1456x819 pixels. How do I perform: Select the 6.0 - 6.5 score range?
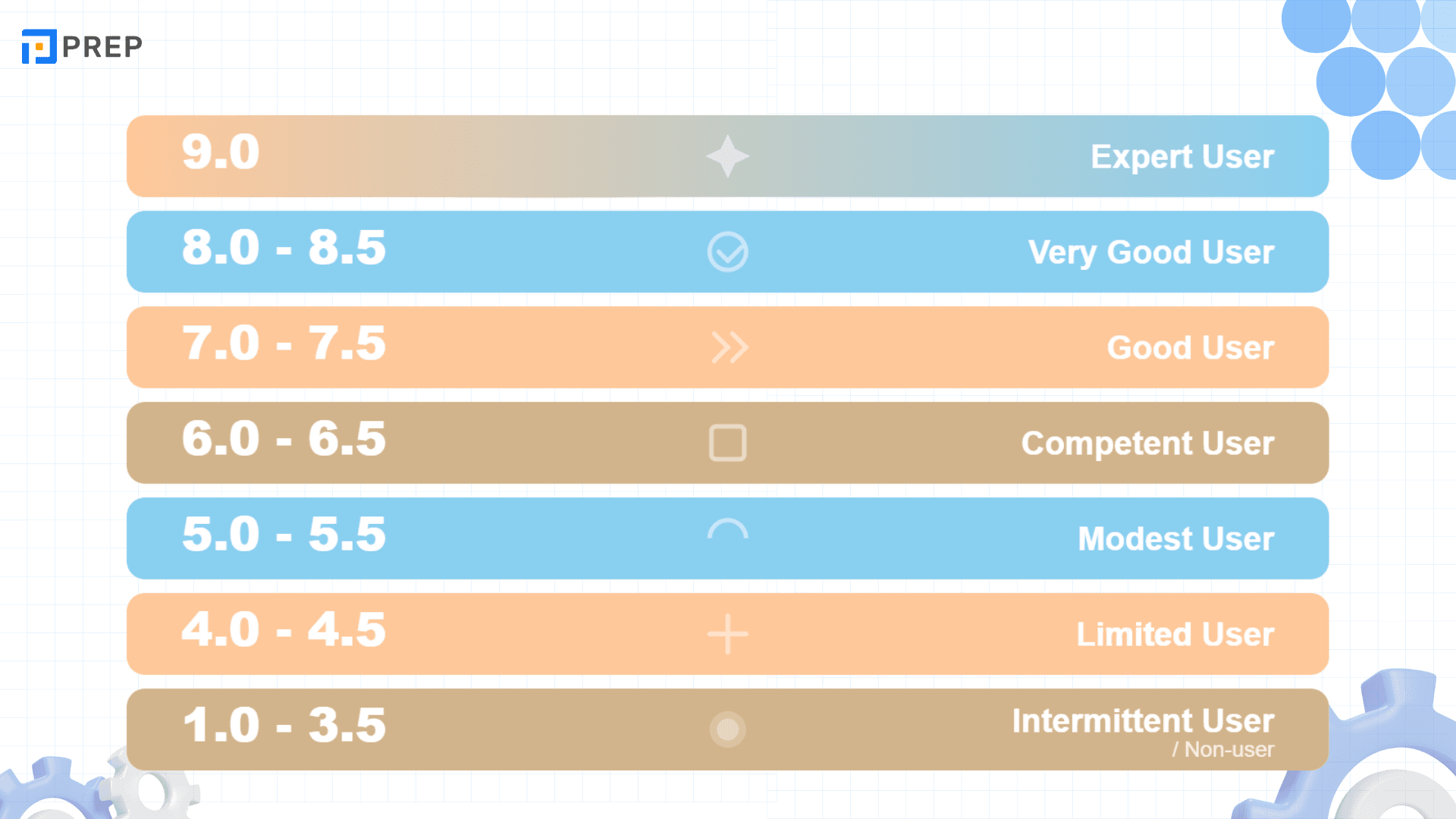284,438
